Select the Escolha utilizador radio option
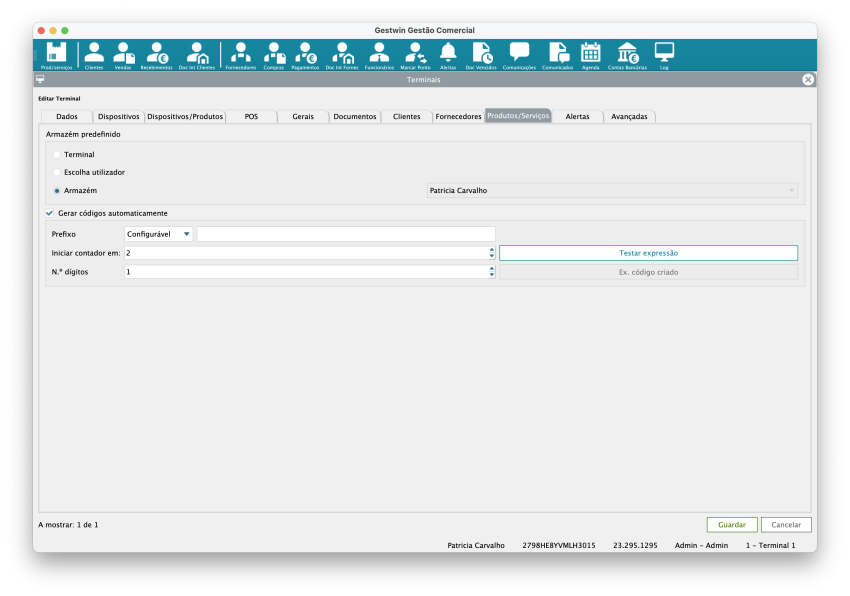The height and width of the screenshot is (596, 850). coord(57,172)
